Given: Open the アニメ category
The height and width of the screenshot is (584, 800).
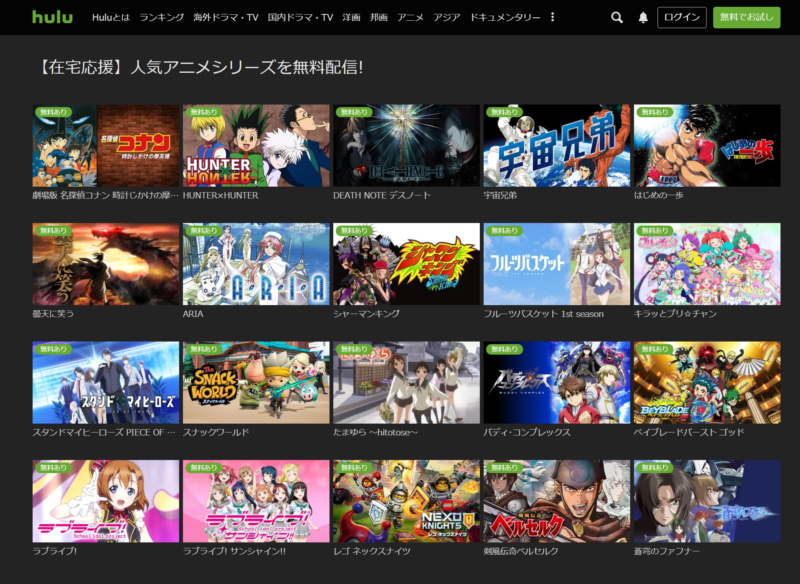Looking at the screenshot, I should click(x=410, y=17).
